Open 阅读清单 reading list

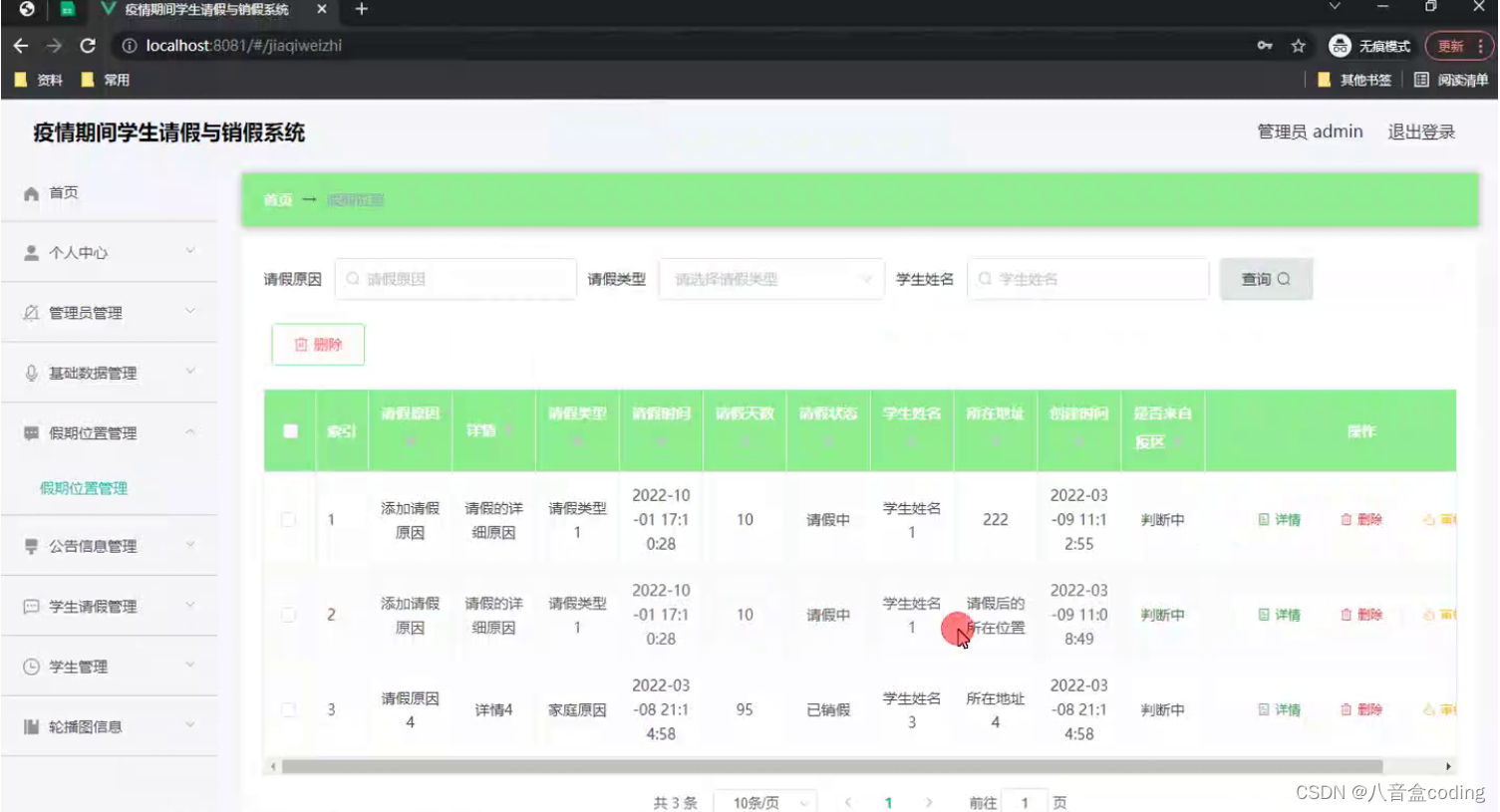(x=1451, y=80)
